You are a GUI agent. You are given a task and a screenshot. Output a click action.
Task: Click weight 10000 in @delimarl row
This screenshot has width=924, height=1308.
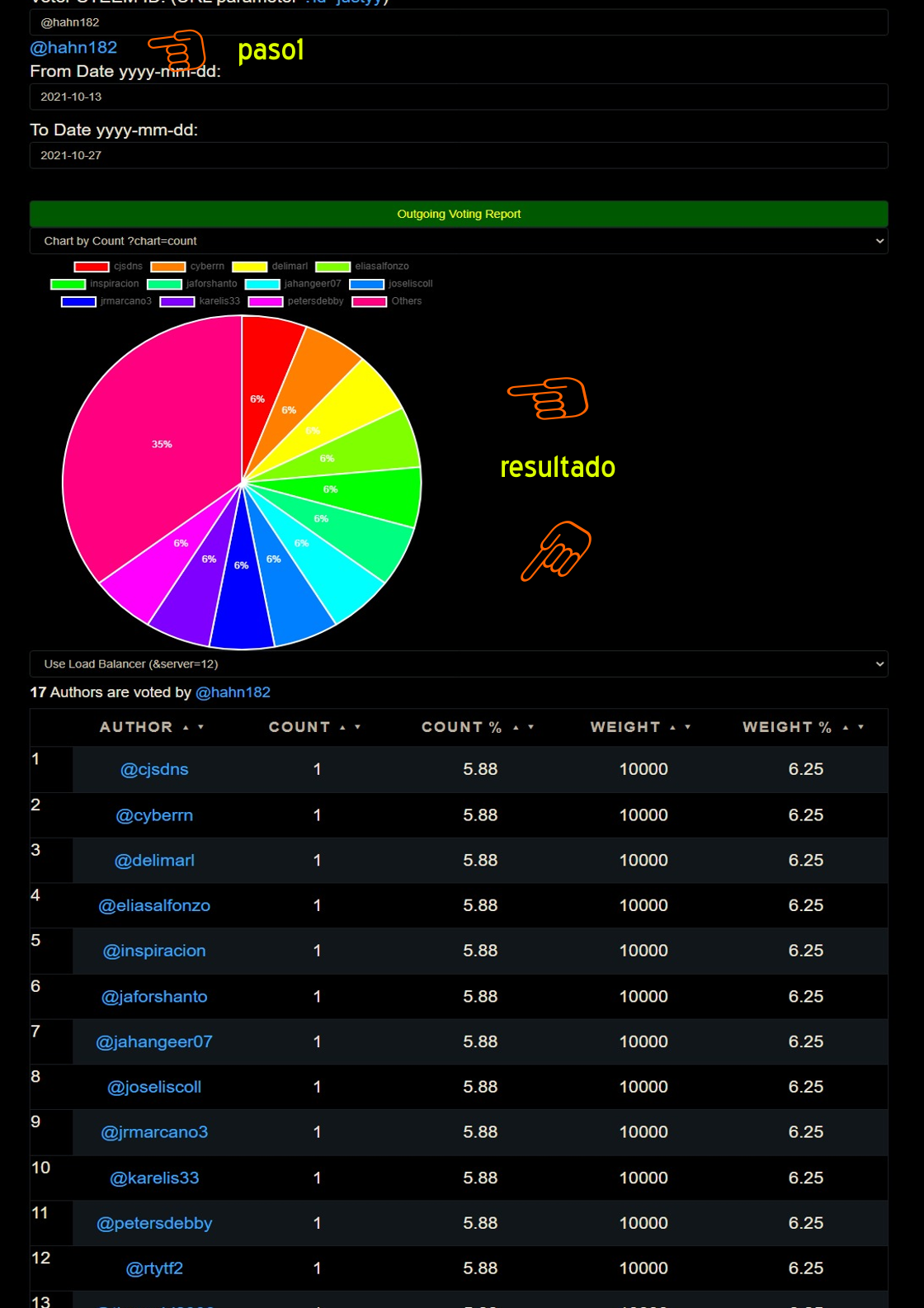pos(643,861)
